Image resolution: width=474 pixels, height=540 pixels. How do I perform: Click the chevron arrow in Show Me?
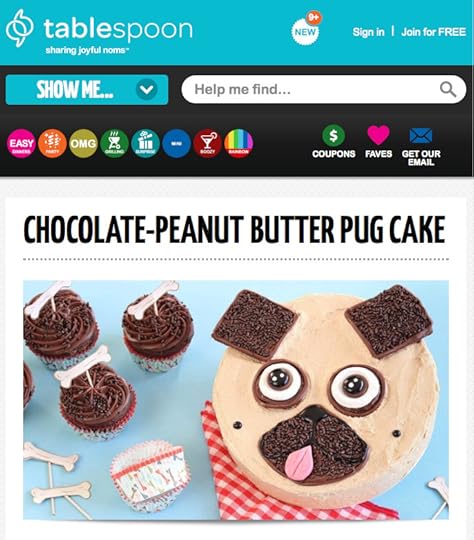[x=147, y=90]
